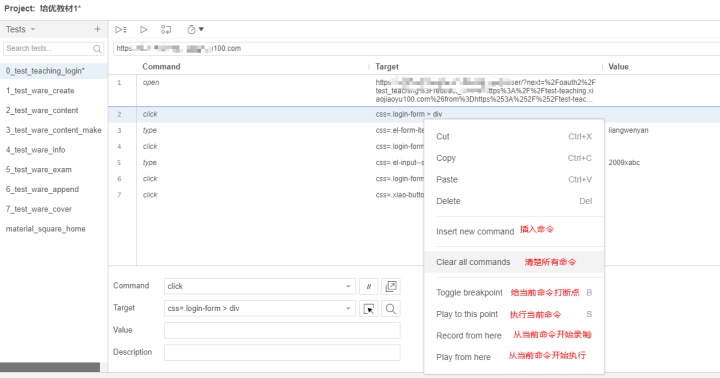The height and width of the screenshot is (378, 720).
Task: Open Tests panel dropdown arrow
Action: (x=33, y=29)
